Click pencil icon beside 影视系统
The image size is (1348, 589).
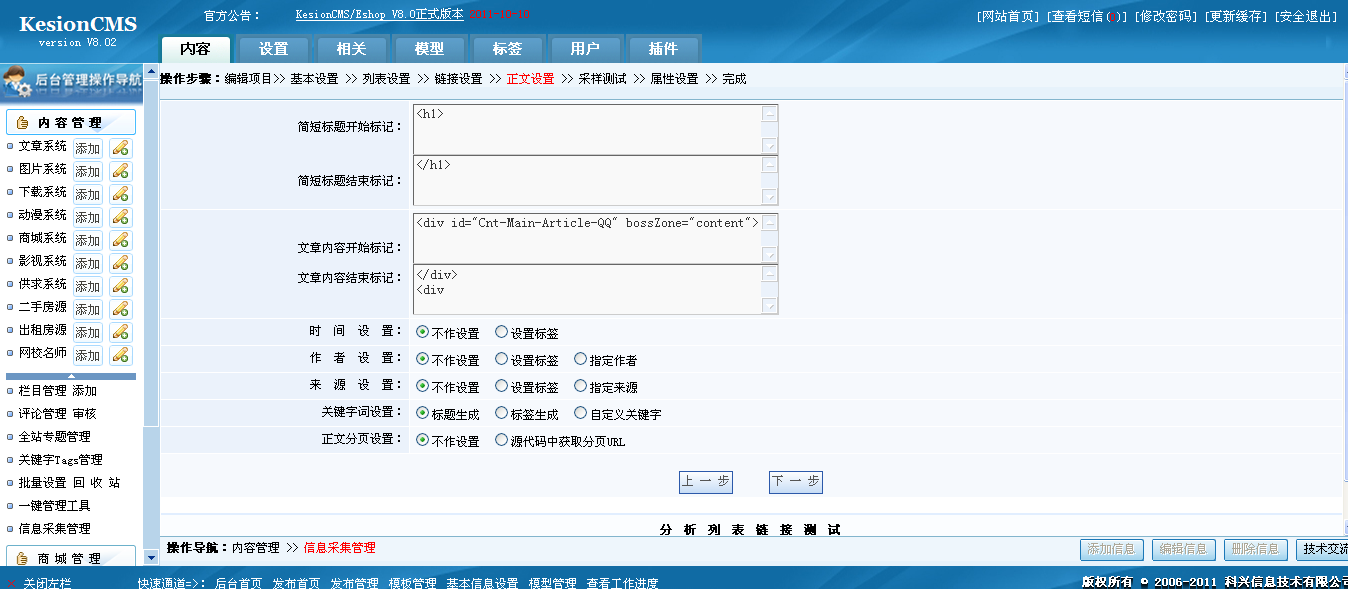[120, 263]
